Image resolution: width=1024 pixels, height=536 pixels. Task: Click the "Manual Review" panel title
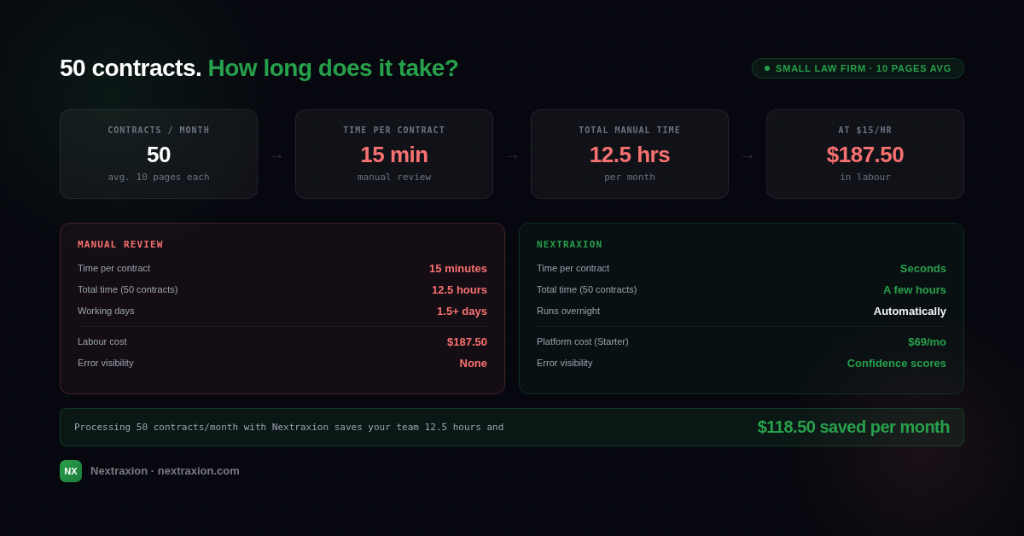tap(120, 244)
